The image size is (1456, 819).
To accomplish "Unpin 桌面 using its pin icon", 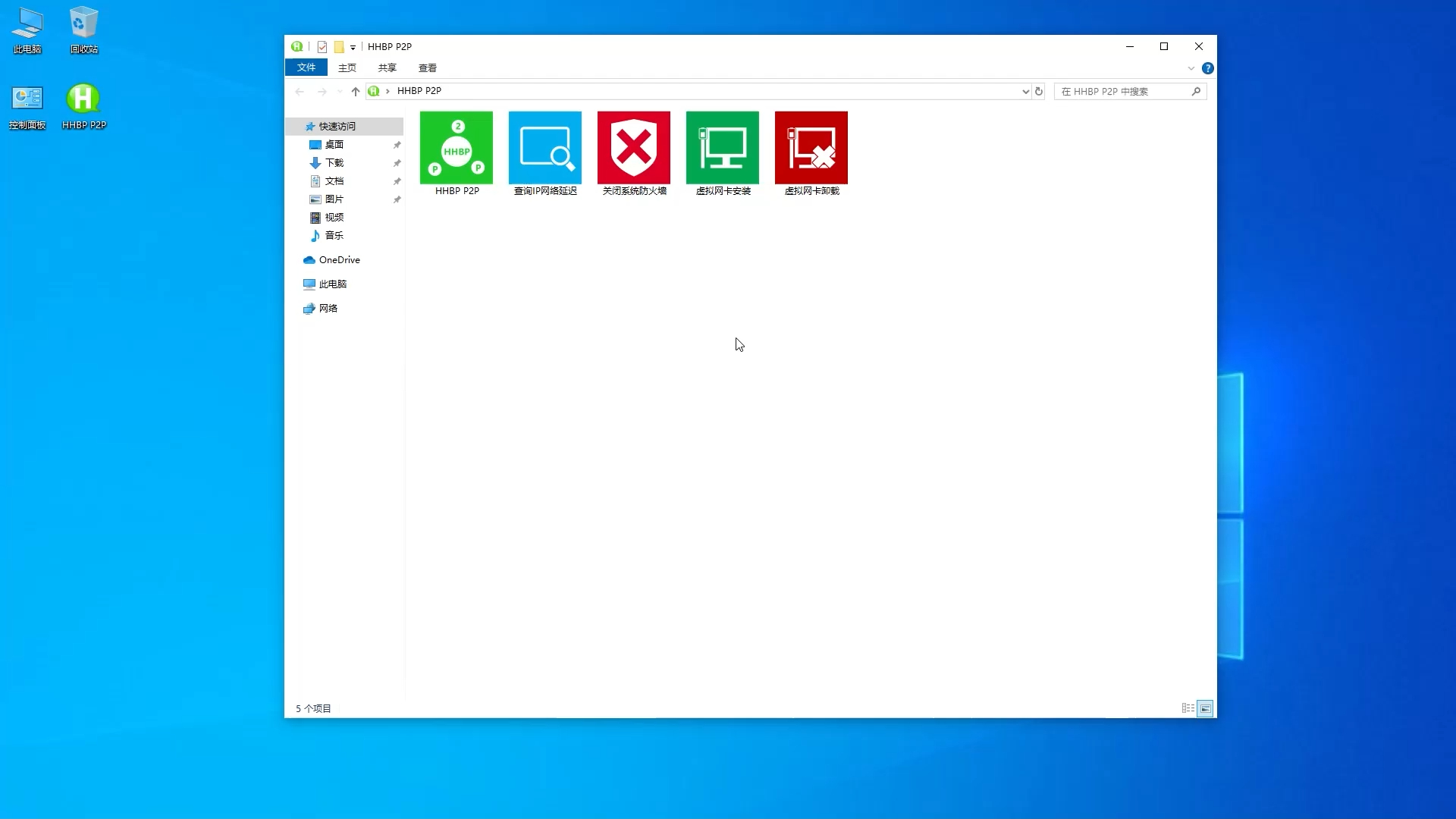I will 397,145.
